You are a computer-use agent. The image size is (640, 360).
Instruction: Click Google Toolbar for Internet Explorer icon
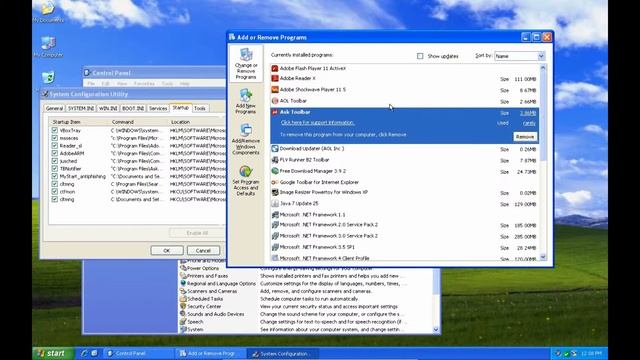pos(275,182)
